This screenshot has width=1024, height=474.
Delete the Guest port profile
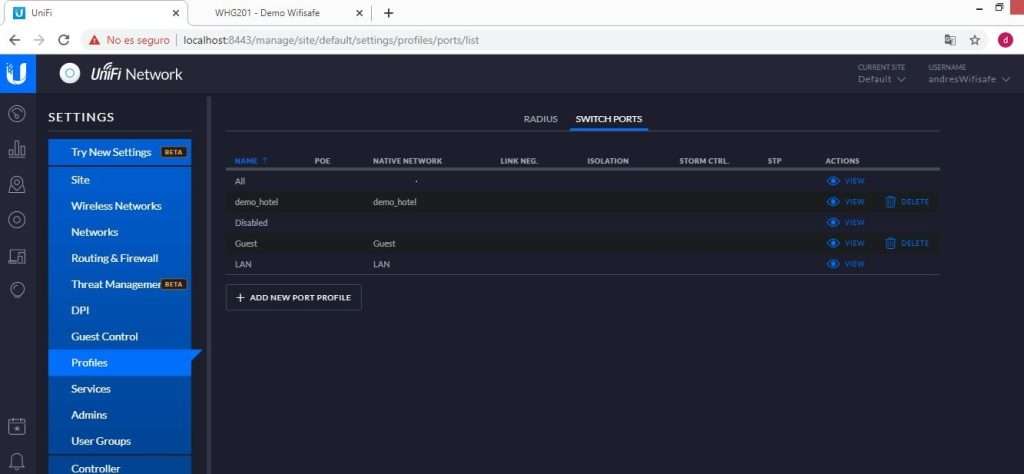coord(907,243)
